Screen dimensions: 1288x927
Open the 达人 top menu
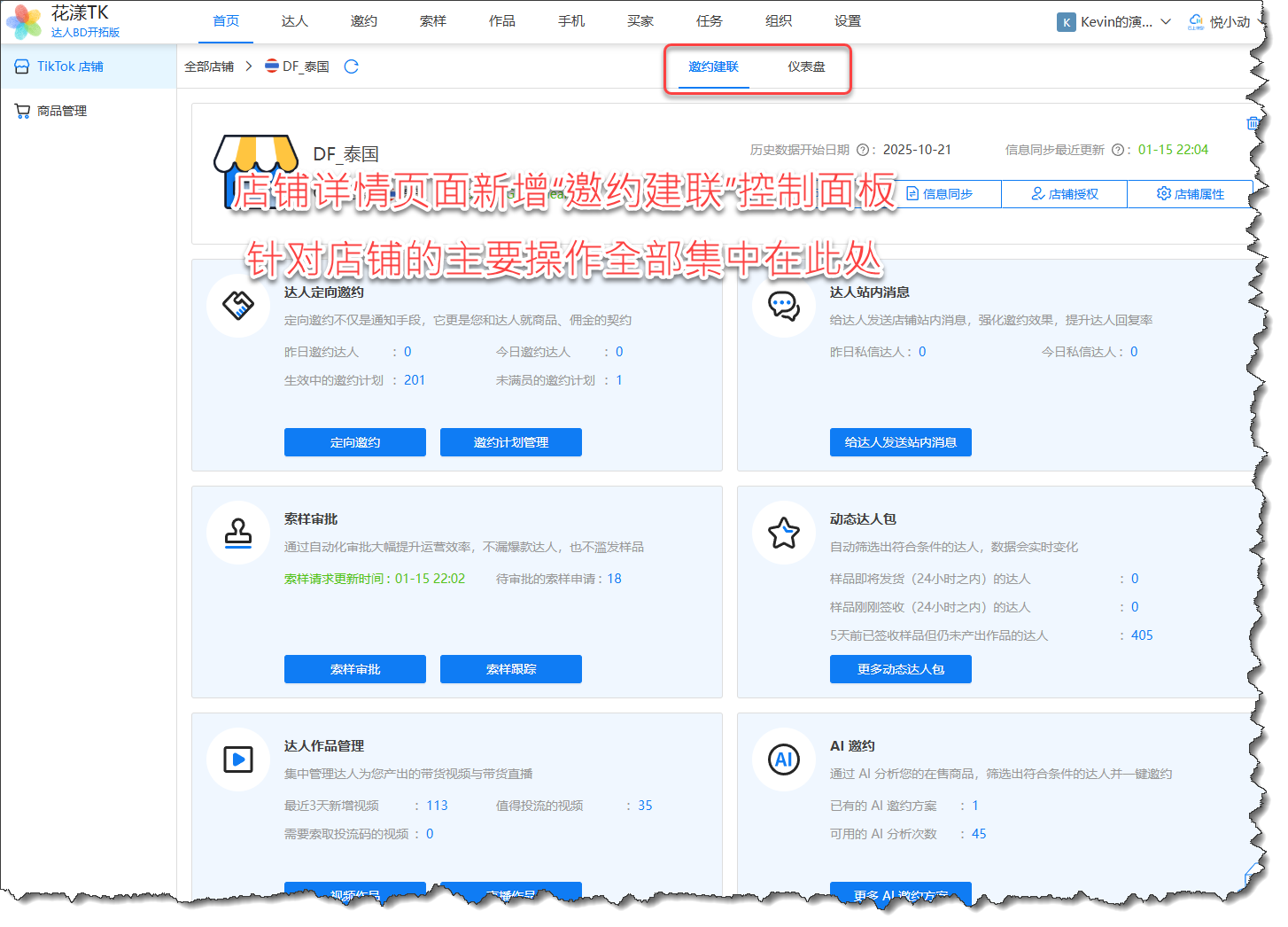pos(295,21)
